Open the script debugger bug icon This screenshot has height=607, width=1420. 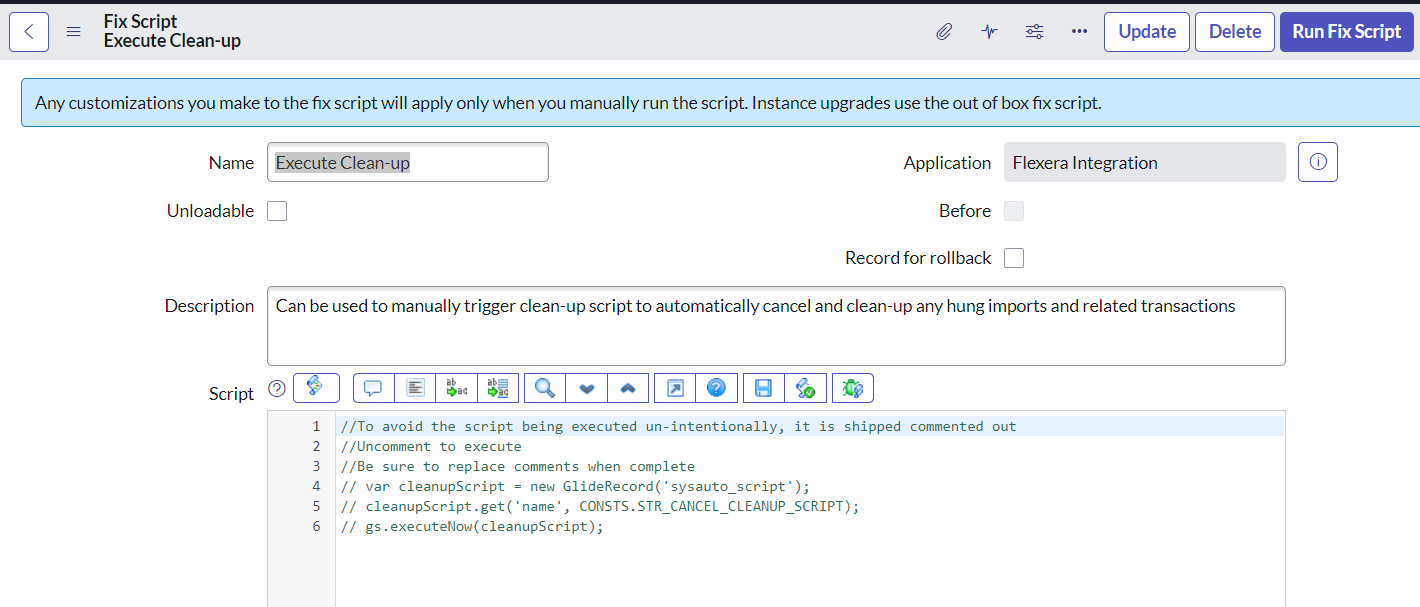(853, 387)
